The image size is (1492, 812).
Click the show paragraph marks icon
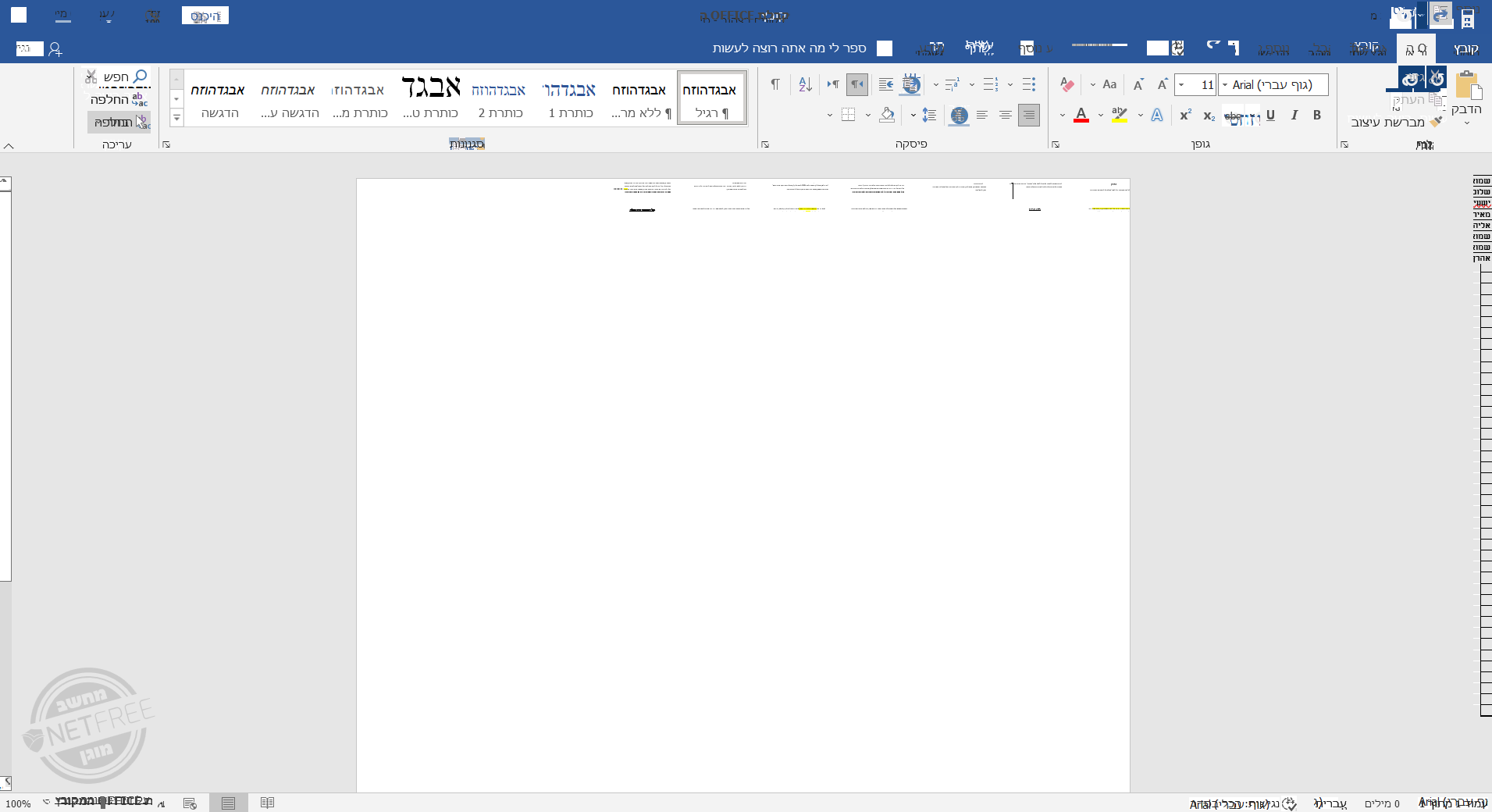pyautogui.click(x=775, y=84)
